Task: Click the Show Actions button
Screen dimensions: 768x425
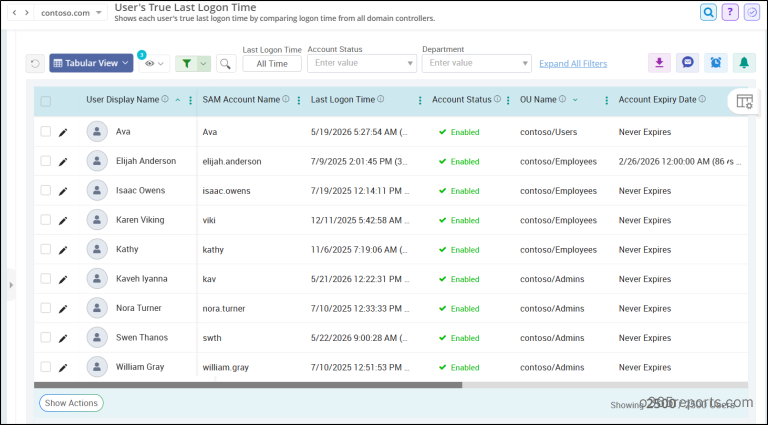Action: [72, 403]
